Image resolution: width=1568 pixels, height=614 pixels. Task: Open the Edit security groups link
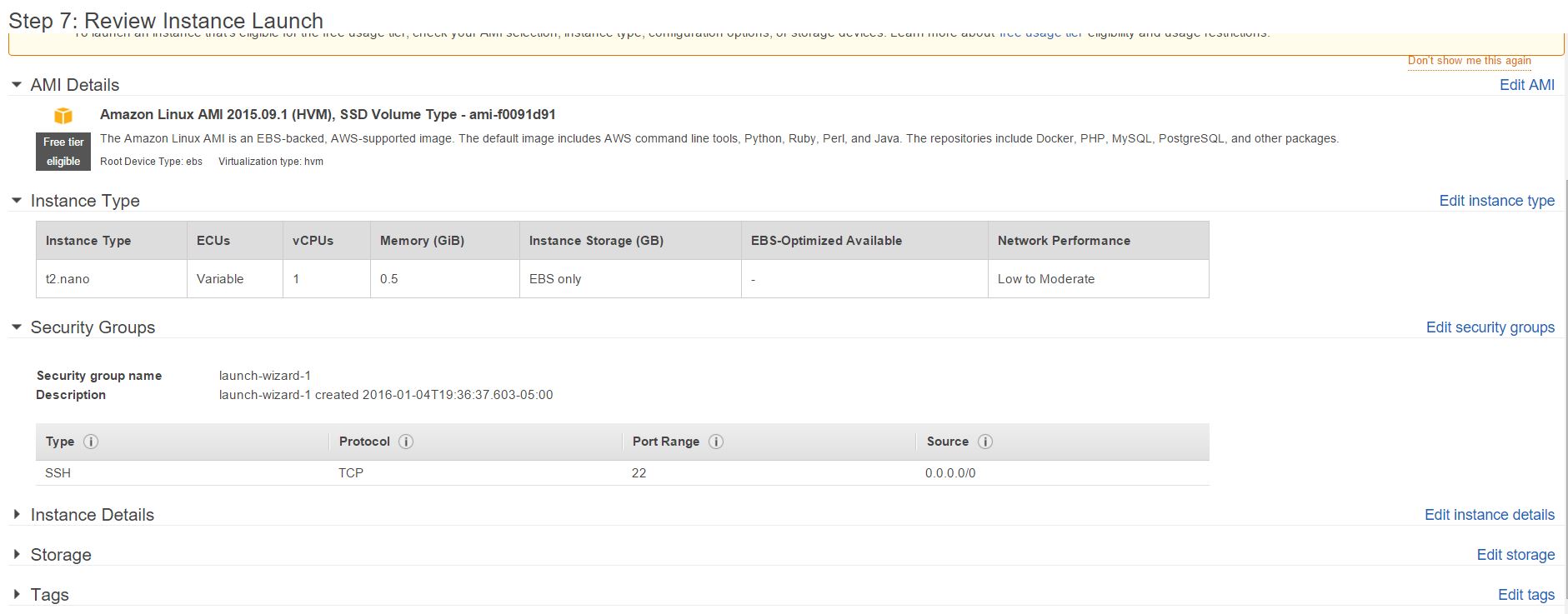point(1490,327)
